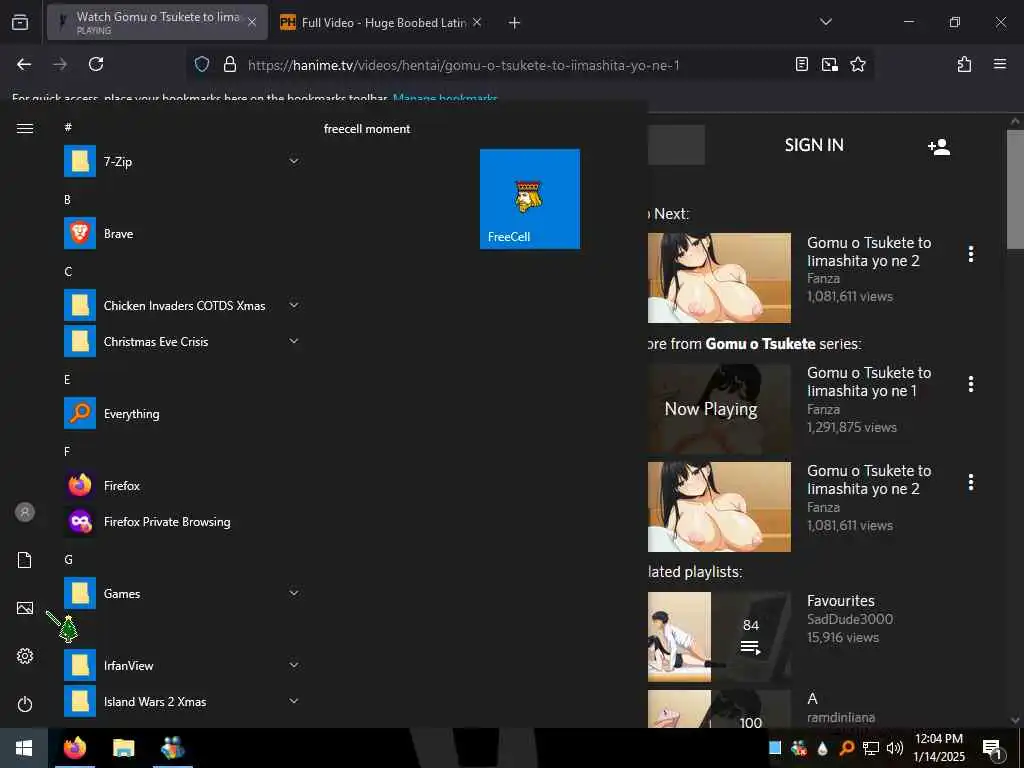Focus the hanime.tv address bar
1024x768 pixels.
[463, 65]
